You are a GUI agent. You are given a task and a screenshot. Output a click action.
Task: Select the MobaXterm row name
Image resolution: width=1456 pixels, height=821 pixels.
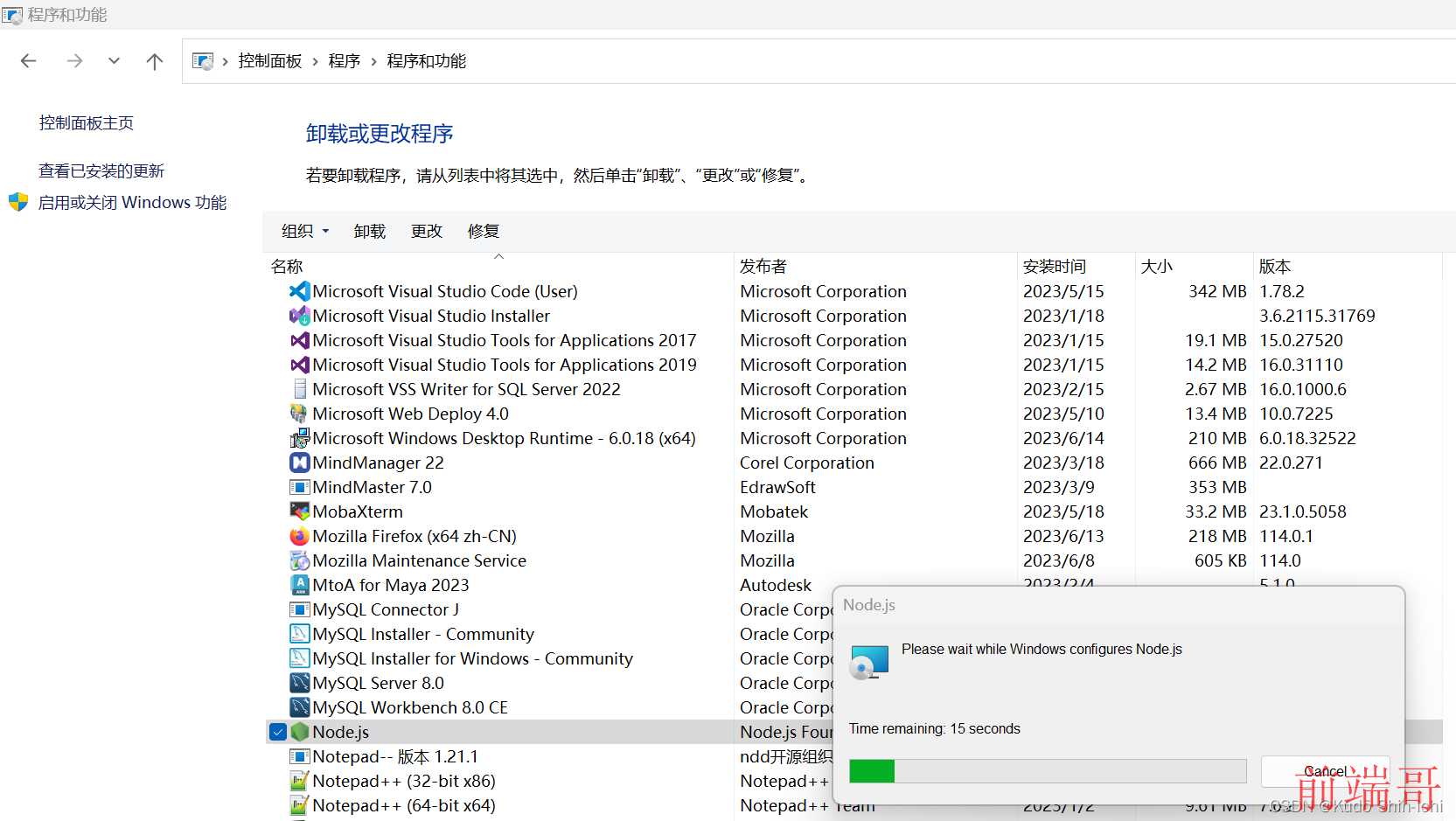[358, 511]
